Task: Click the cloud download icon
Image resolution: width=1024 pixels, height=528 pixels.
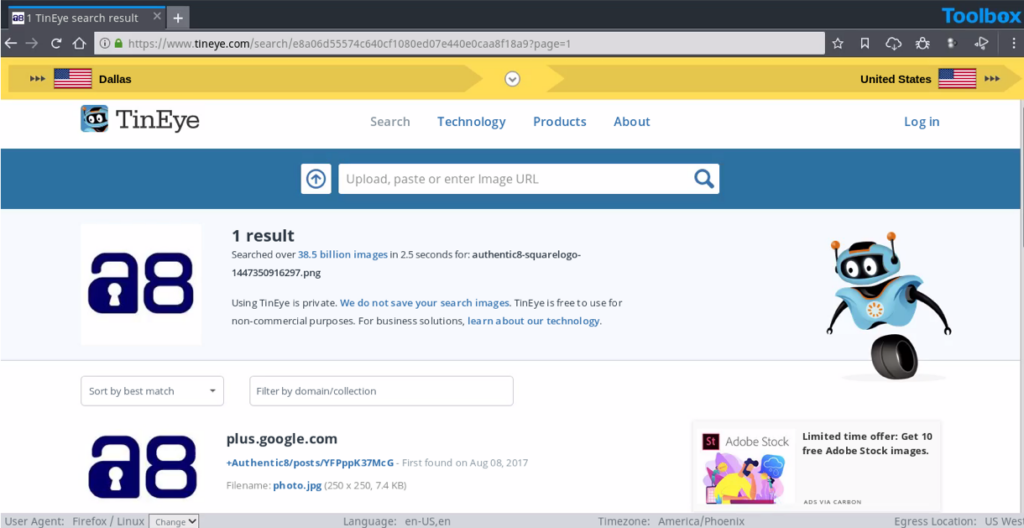Action: point(893,44)
